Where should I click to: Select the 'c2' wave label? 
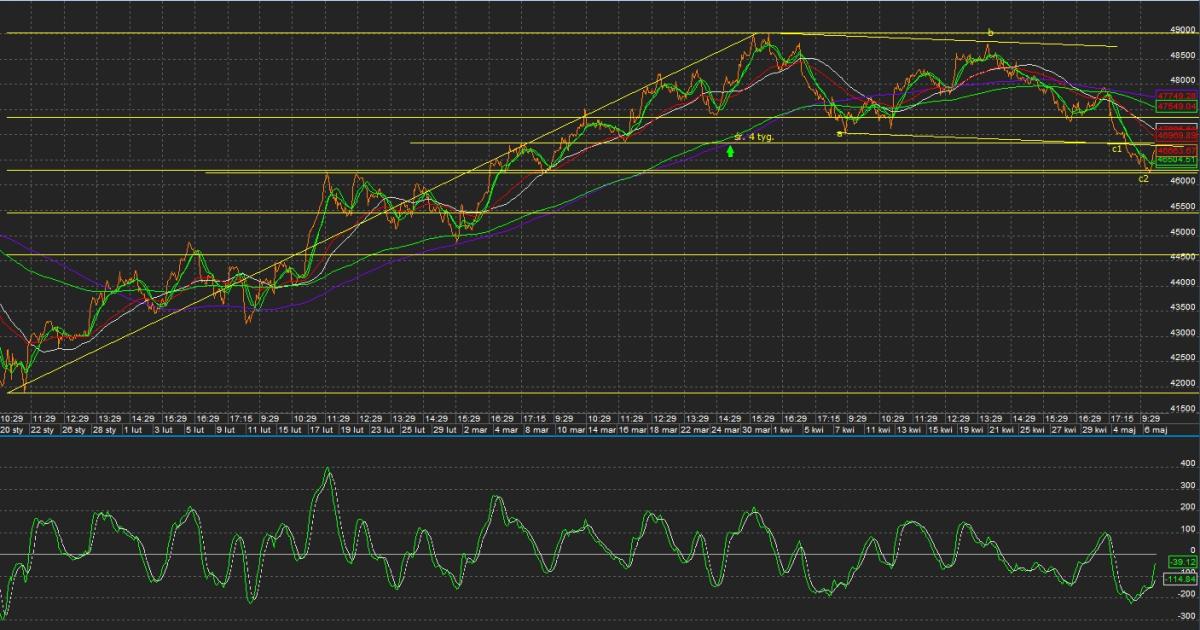pyautogui.click(x=1143, y=178)
